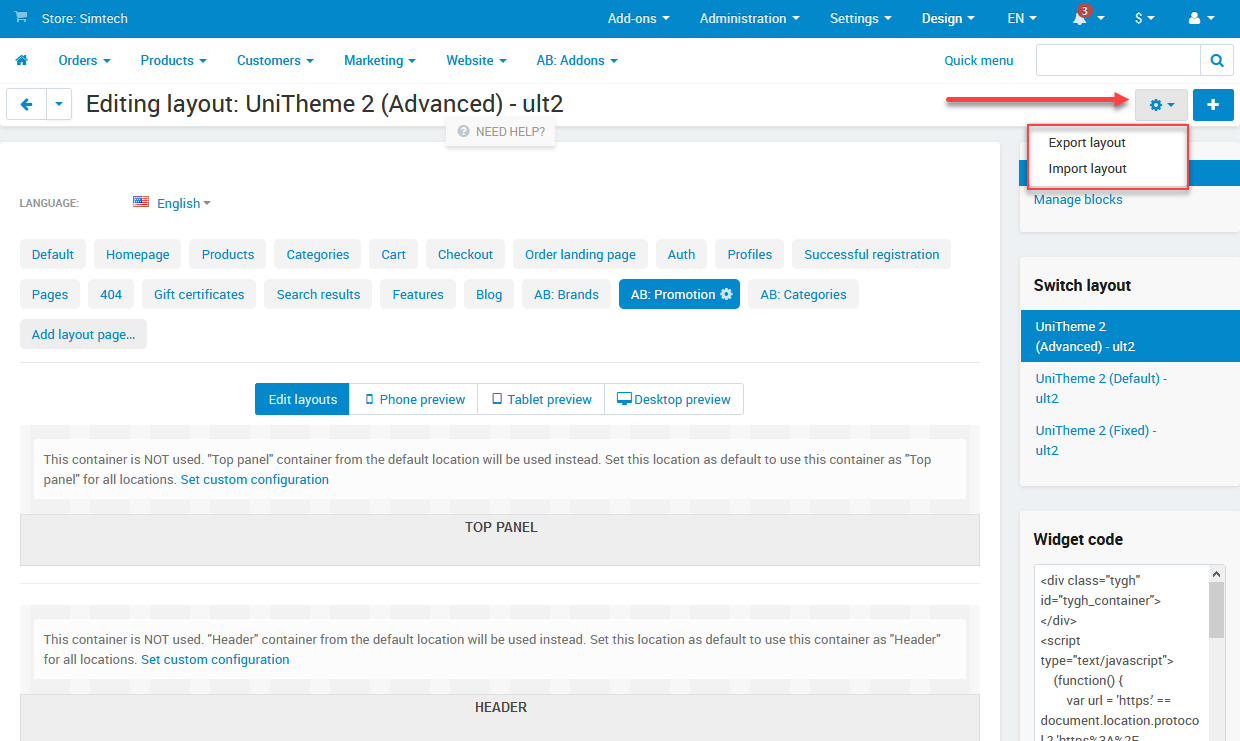The height and width of the screenshot is (741, 1240).
Task: Open the gear settings menu button
Action: pyautogui.click(x=1160, y=104)
